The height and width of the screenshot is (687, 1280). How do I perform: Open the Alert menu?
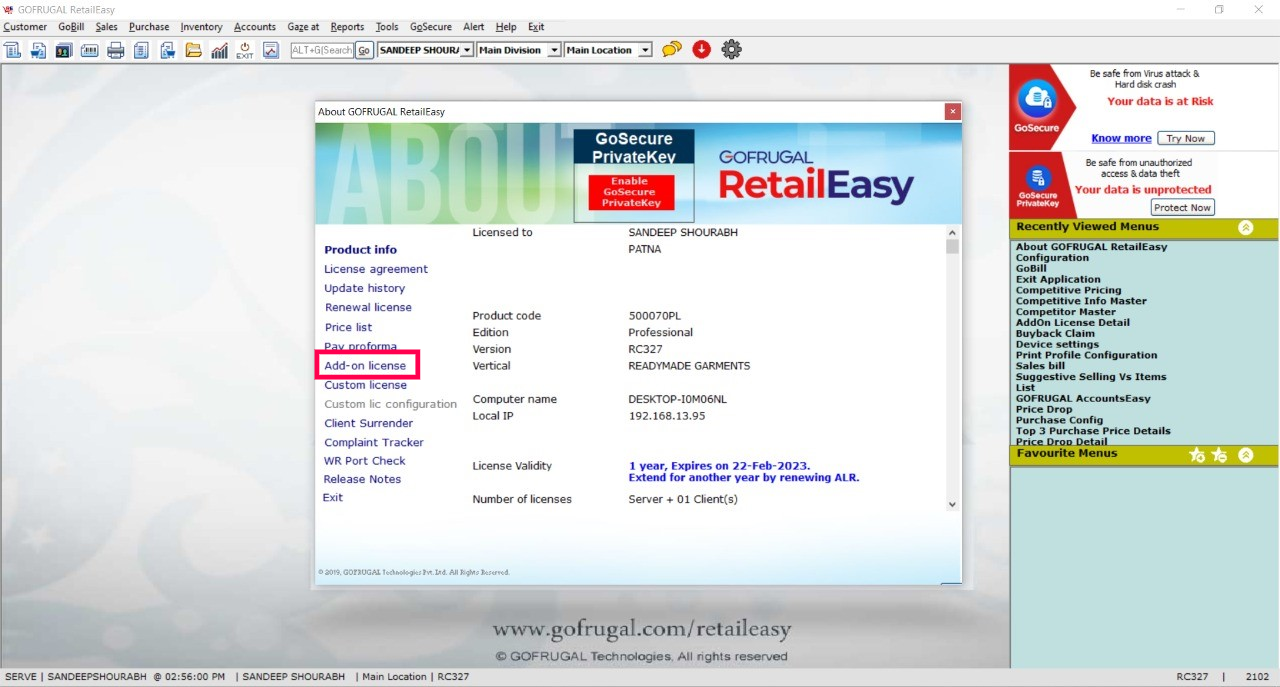coord(474,27)
